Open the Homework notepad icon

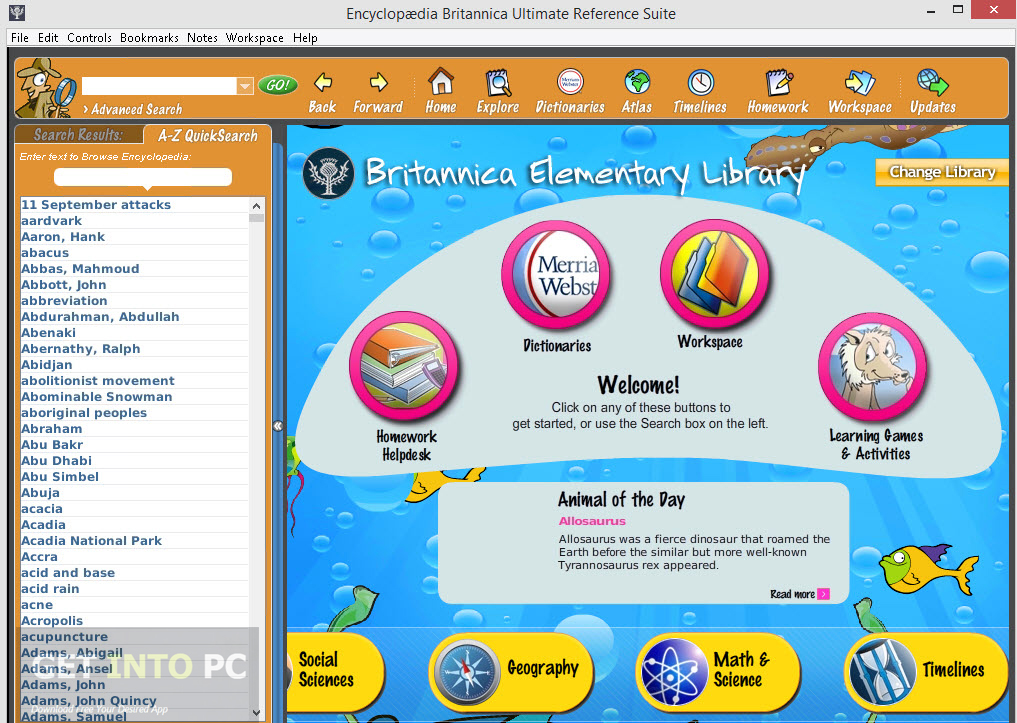coord(778,82)
